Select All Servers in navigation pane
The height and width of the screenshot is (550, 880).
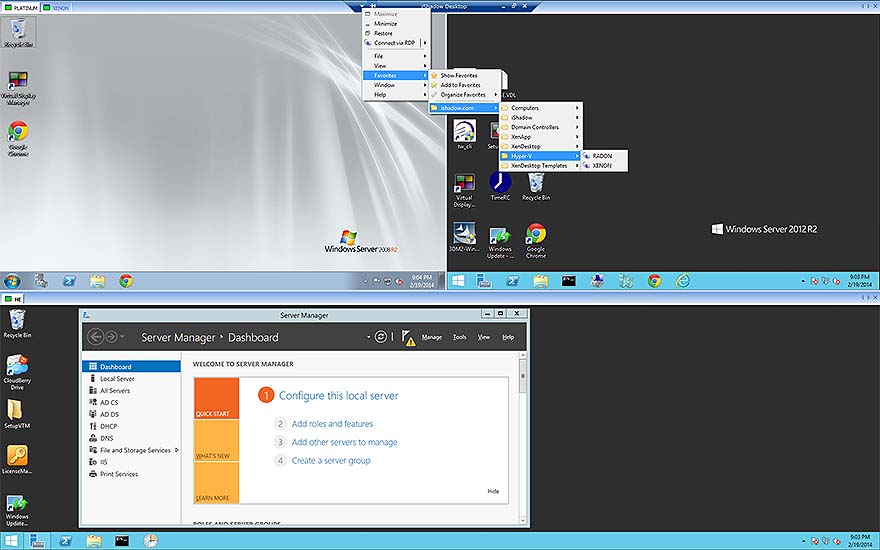(131, 391)
